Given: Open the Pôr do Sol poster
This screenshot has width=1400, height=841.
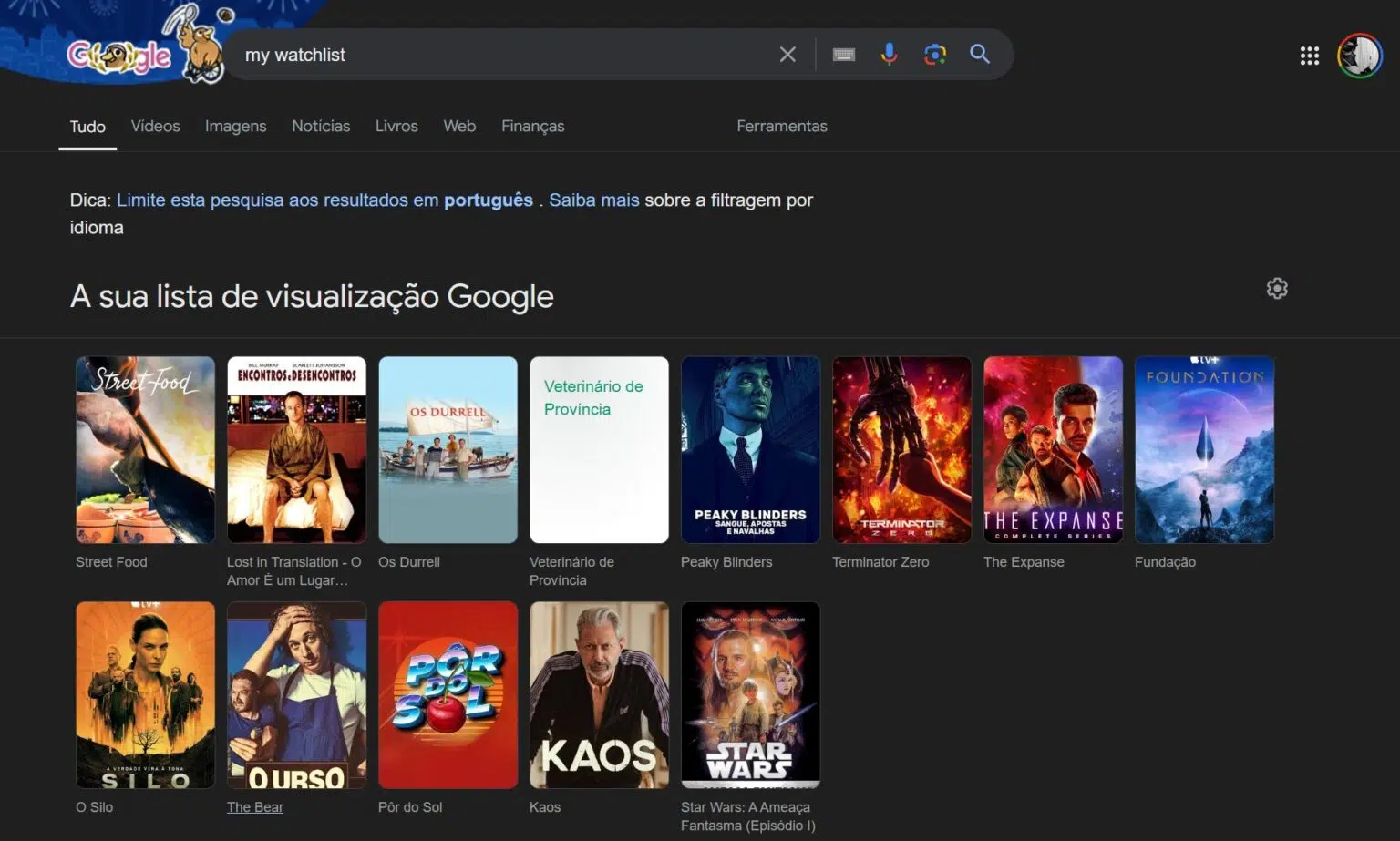Looking at the screenshot, I should coord(448,695).
